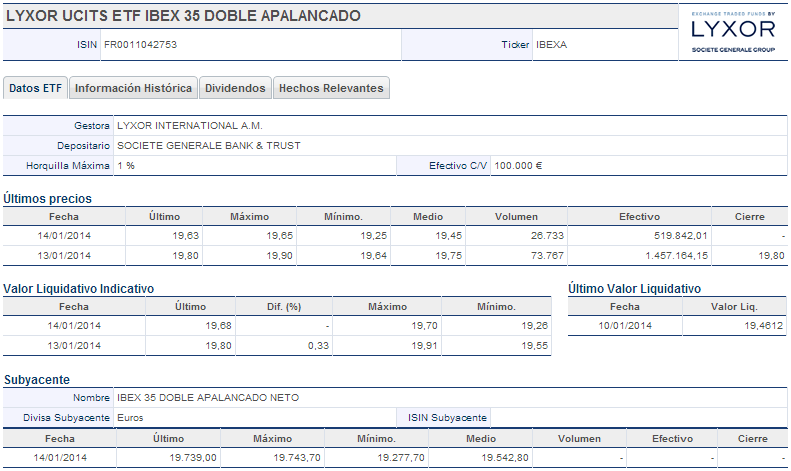Click the volume value 26.733
Image resolution: width=791 pixels, height=471 pixels.
[547, 236]
